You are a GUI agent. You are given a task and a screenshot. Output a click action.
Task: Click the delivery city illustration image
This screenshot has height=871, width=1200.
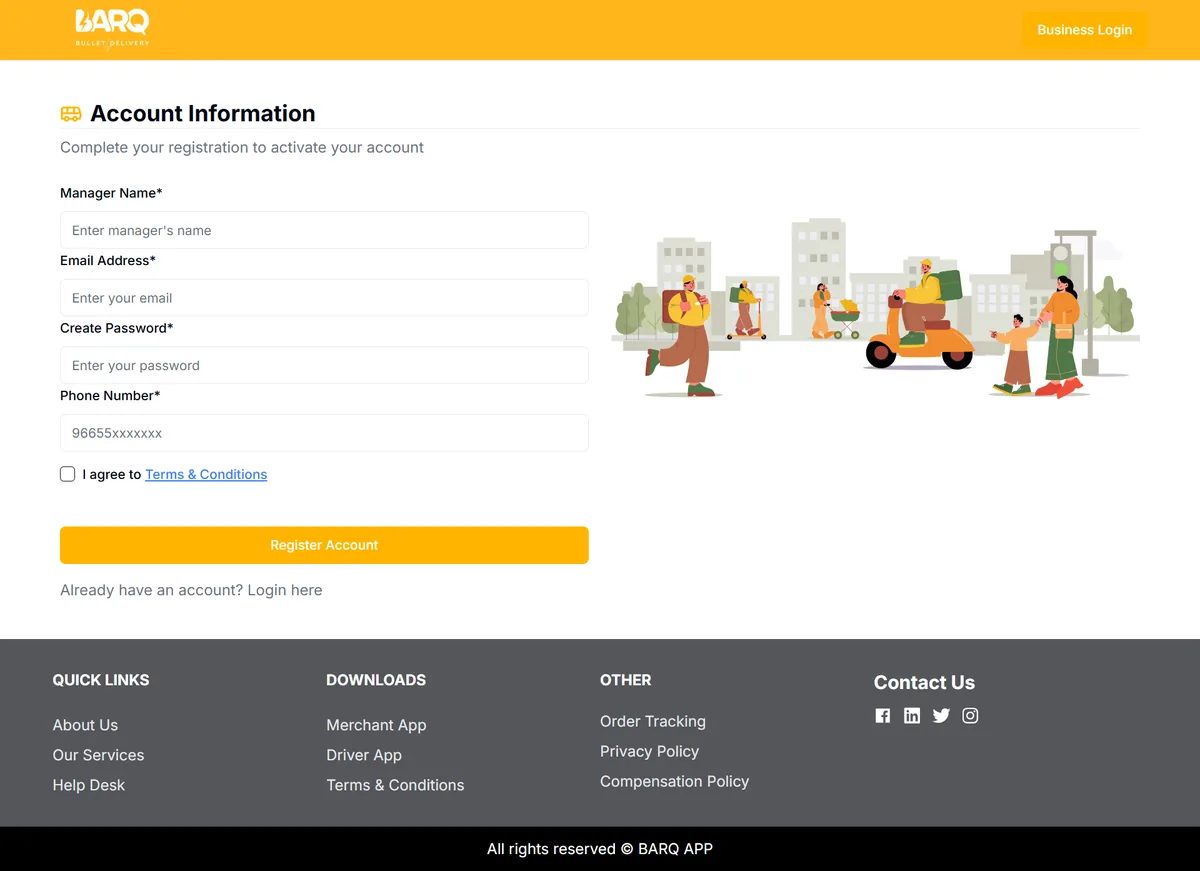[875, 308]
